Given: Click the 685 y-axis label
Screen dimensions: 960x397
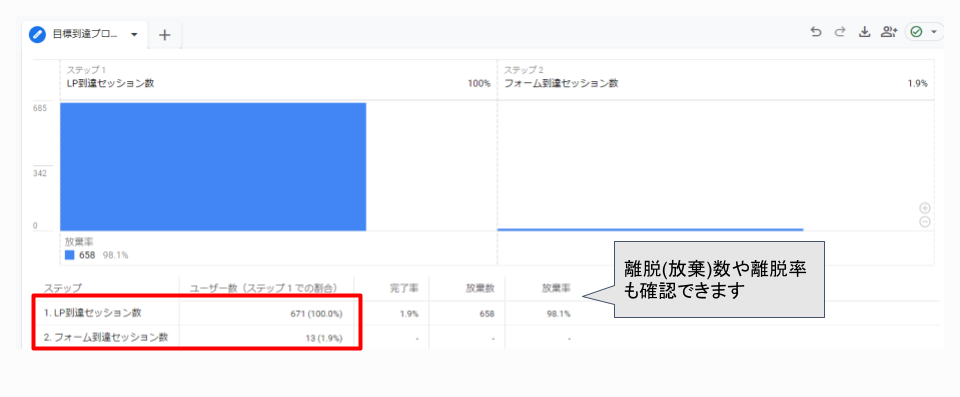Looking at the screenshot, I should click(x=40, y=108).
